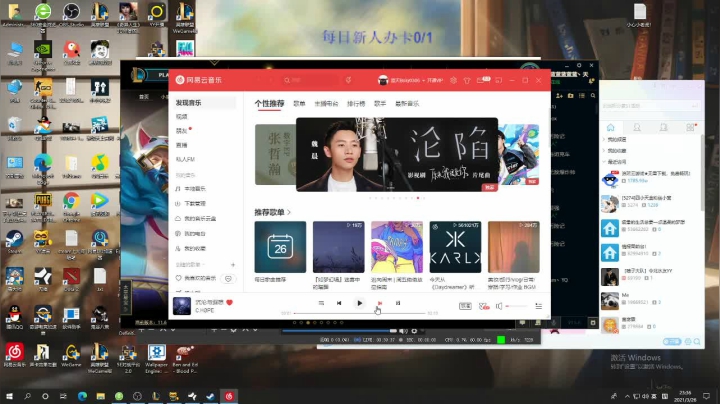Switch to the 最新音乐 tab
Screen dimensions: 720x404
click(x=407, y=104)
